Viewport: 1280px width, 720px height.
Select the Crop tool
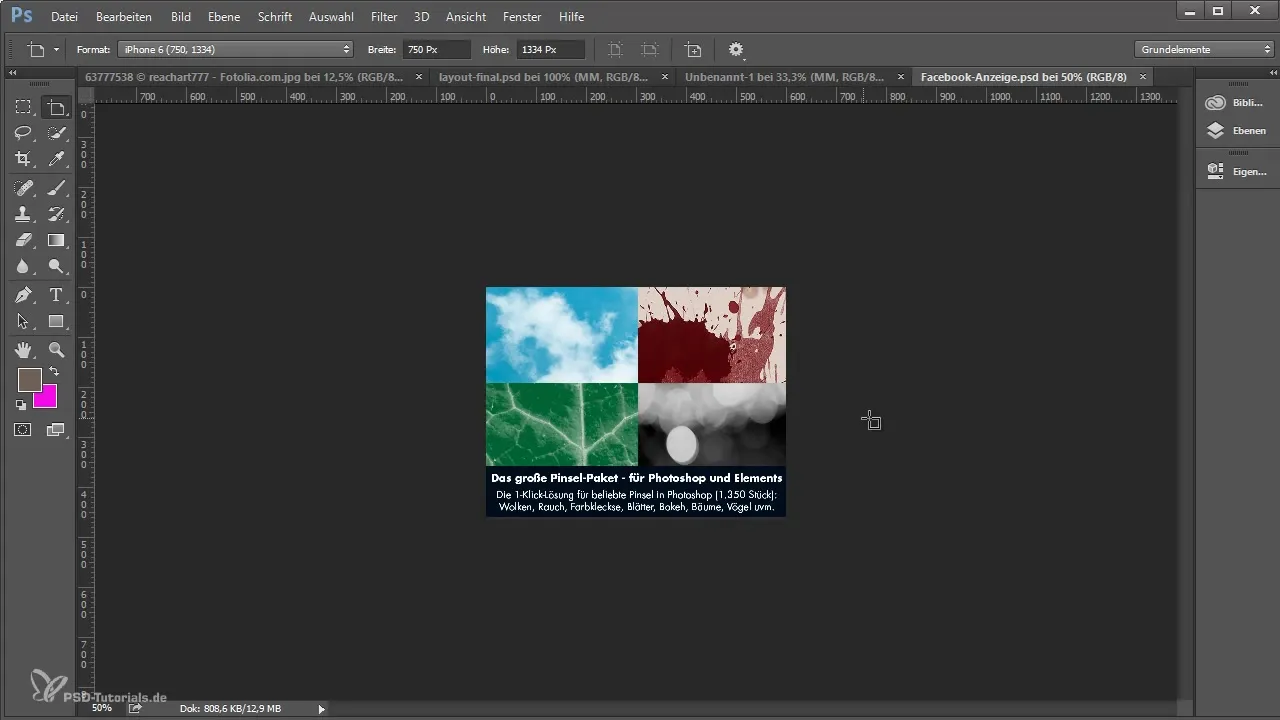(x=23, y=159)
